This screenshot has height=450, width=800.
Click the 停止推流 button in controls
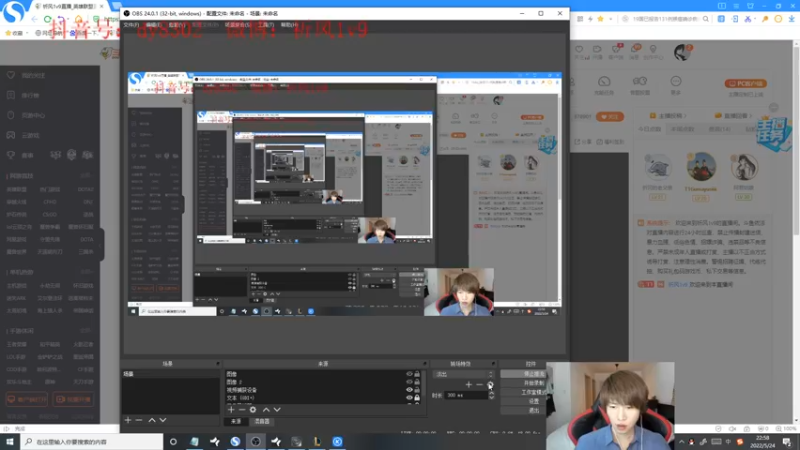523,374
